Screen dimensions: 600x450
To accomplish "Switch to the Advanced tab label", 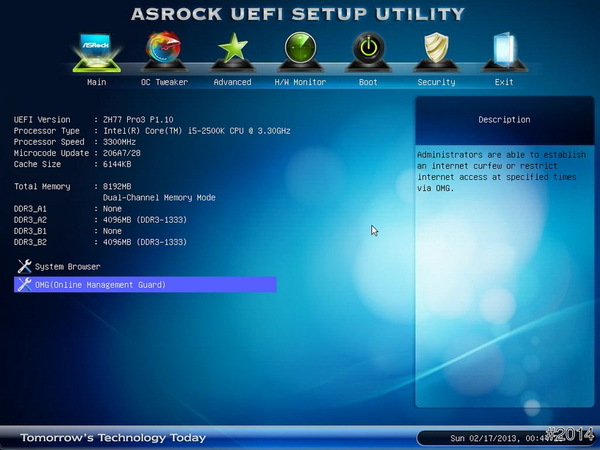I will pyautogui.click(x=232, y=82).
